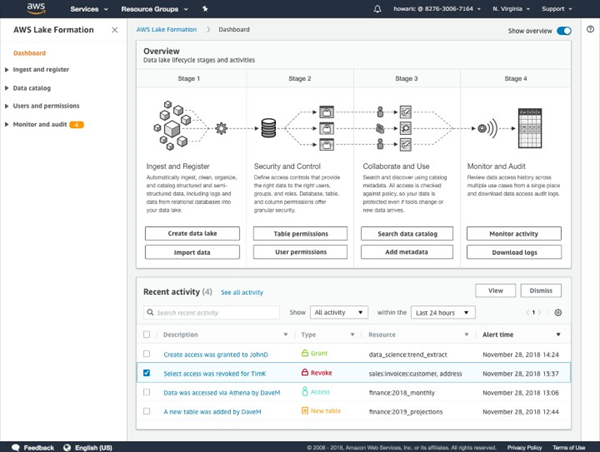Open the All activity dropdown
600x452 pixels.
click(339, 312)
